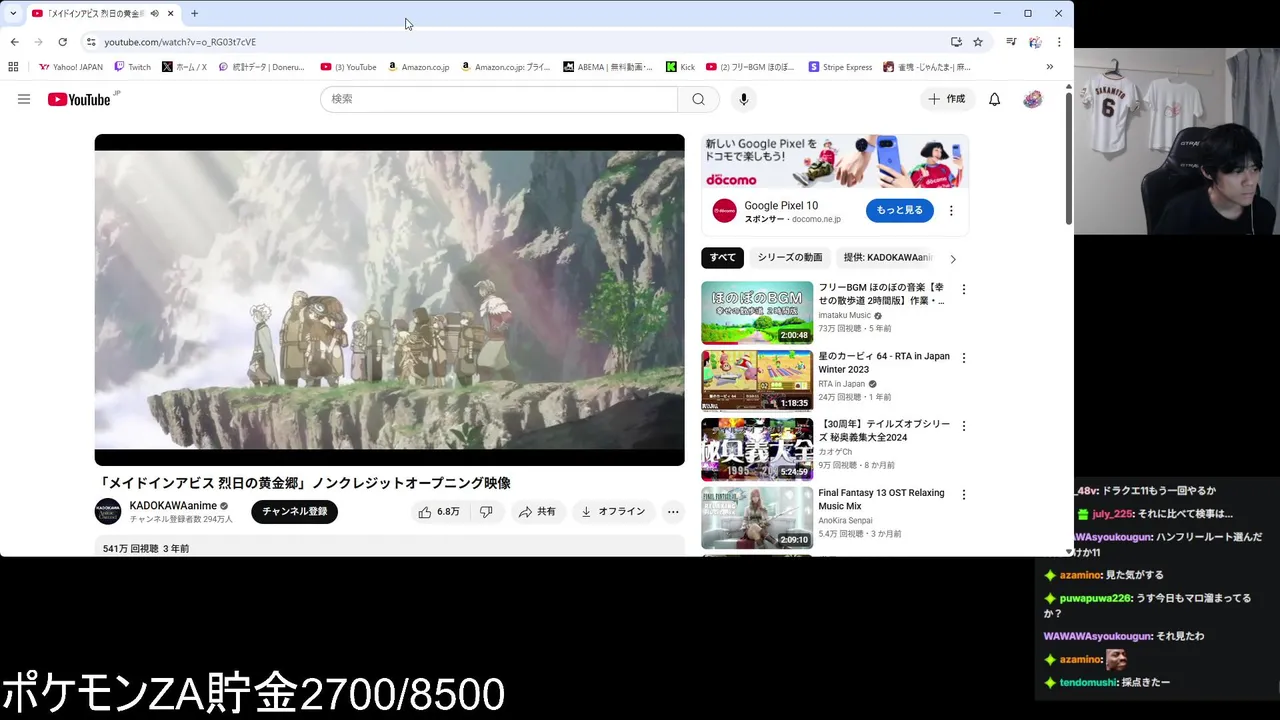The image size is (1280, 720).
Task: Click the docomo Google Pixel ad banner
Action: [x=835, y=161]
